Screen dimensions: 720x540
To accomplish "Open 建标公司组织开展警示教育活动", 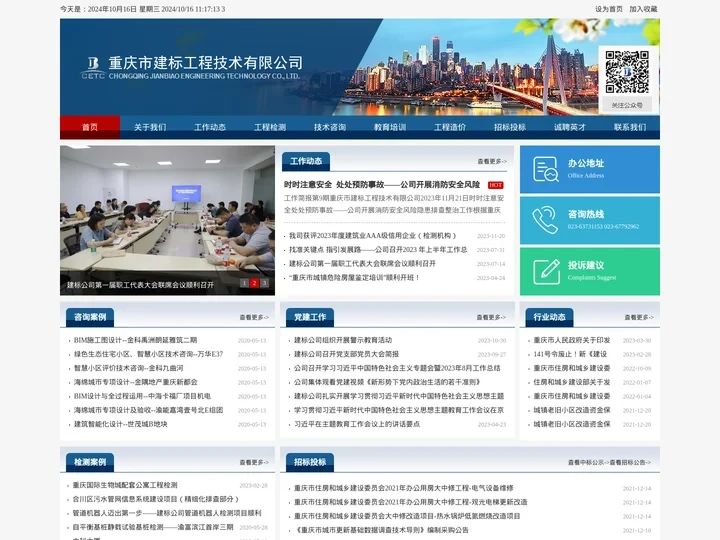I will [x=343, y=340].
